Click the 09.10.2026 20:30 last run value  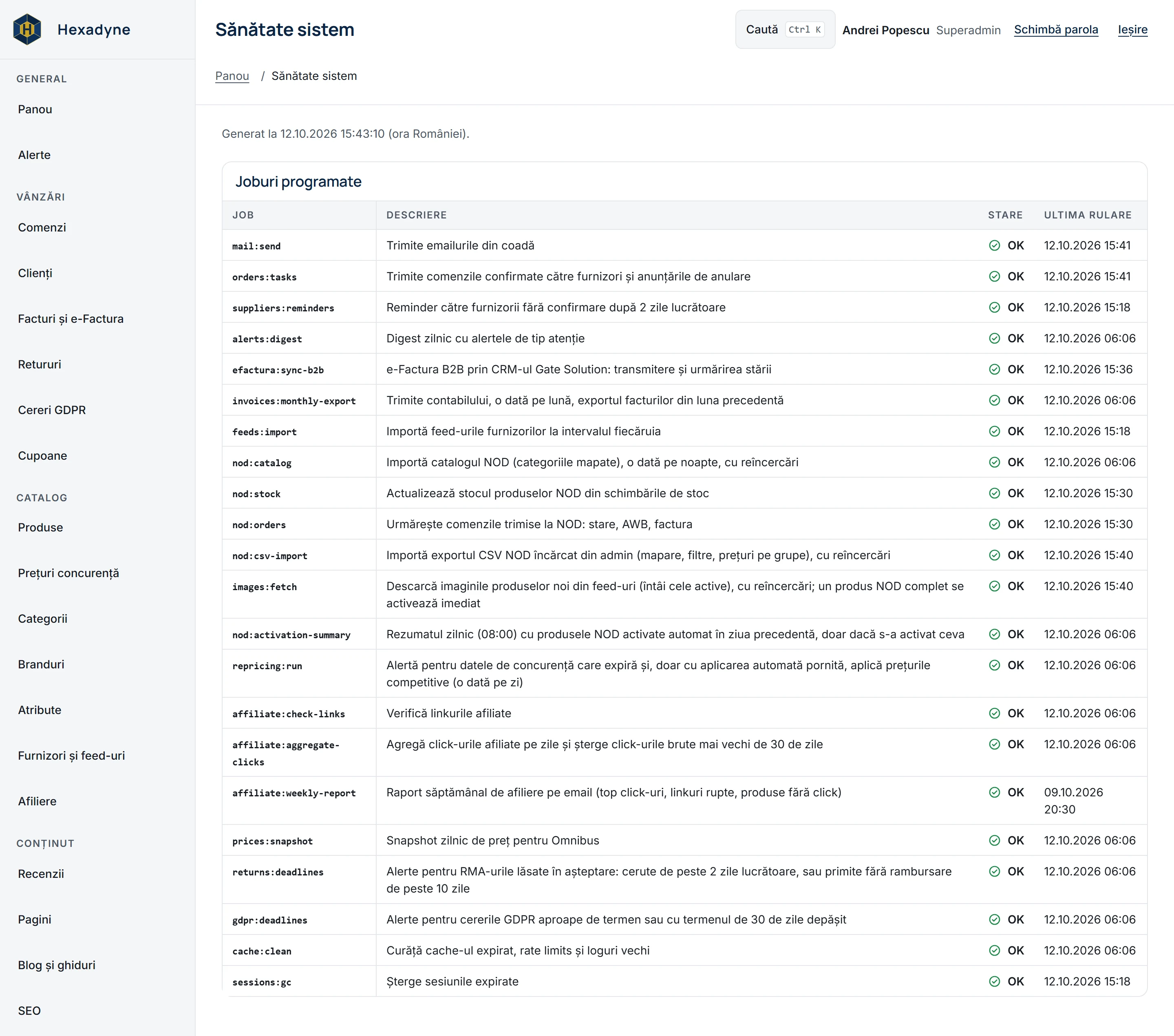pos(1073,801)
